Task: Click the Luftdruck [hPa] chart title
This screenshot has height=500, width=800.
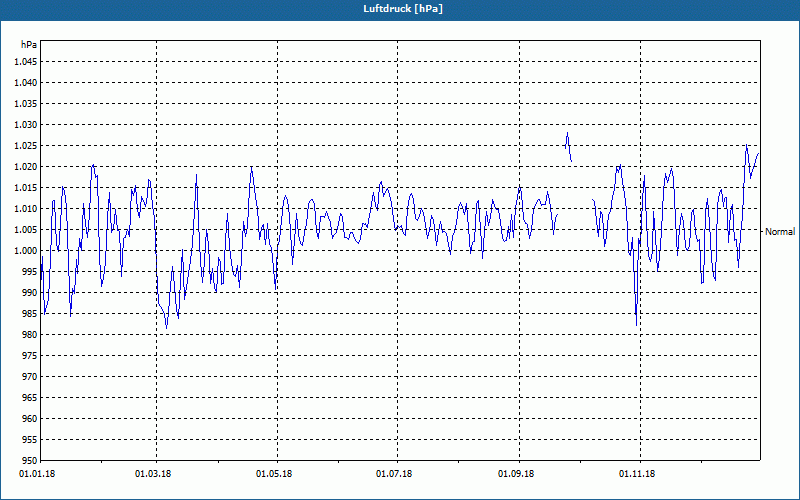Action: tap(403, 9)
